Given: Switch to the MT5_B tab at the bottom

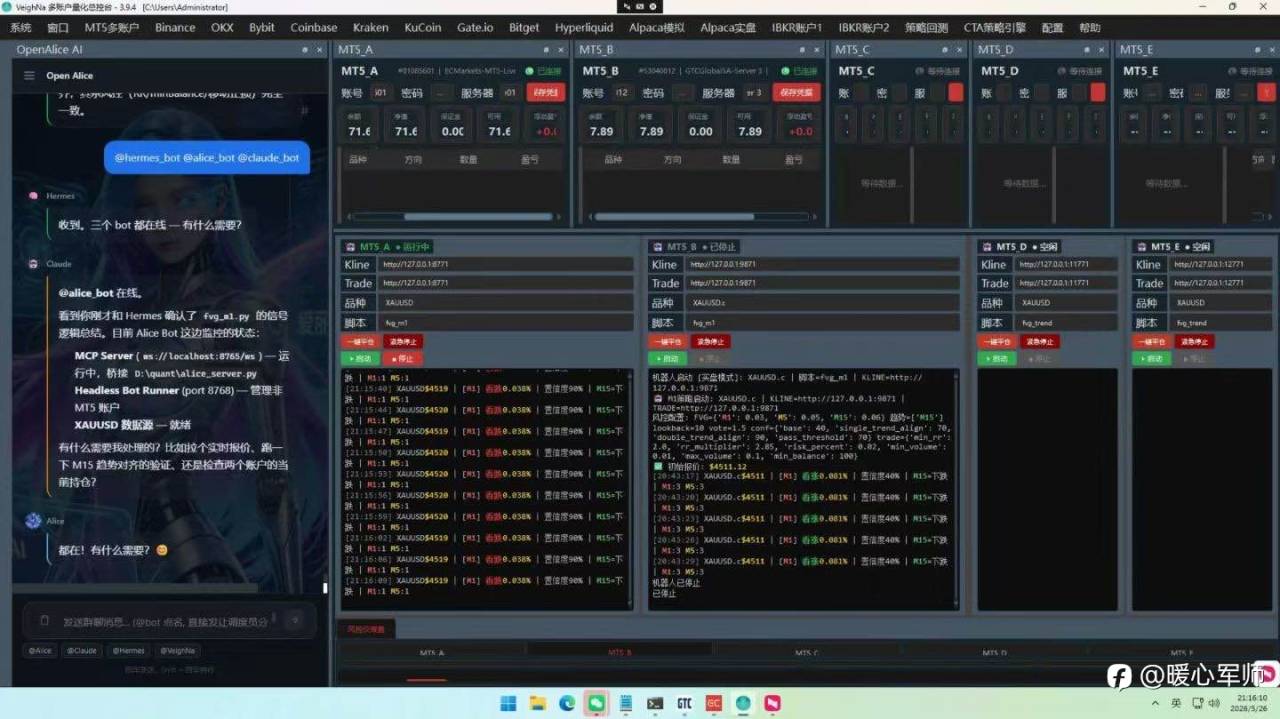Looking at the screenshot, I should [620, 653].
